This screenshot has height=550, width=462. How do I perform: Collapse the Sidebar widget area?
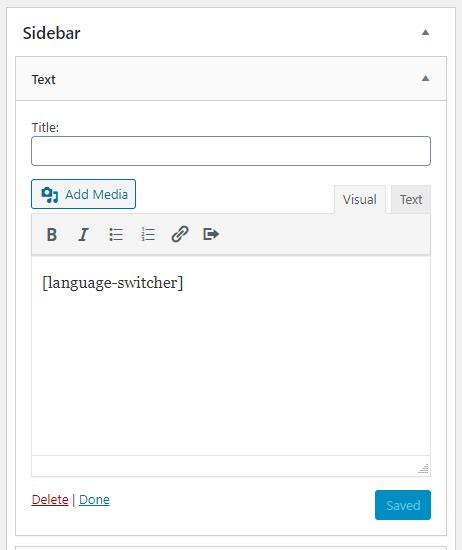point(425,33)
